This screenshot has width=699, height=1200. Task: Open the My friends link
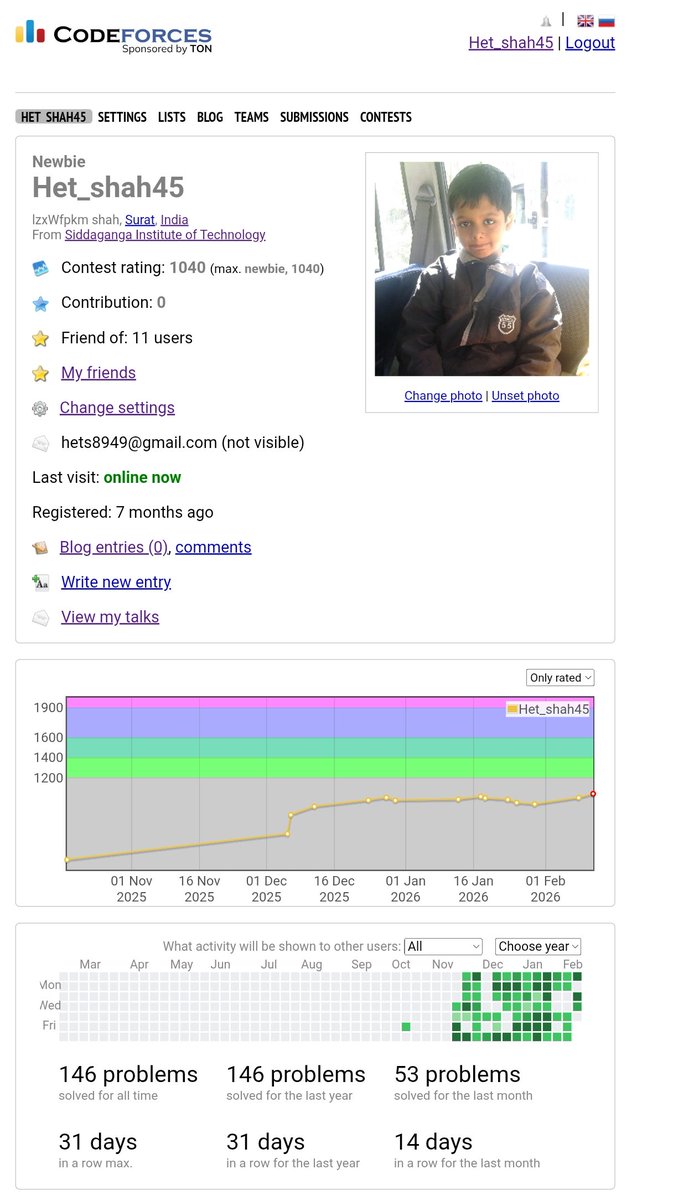click(98, 373)
